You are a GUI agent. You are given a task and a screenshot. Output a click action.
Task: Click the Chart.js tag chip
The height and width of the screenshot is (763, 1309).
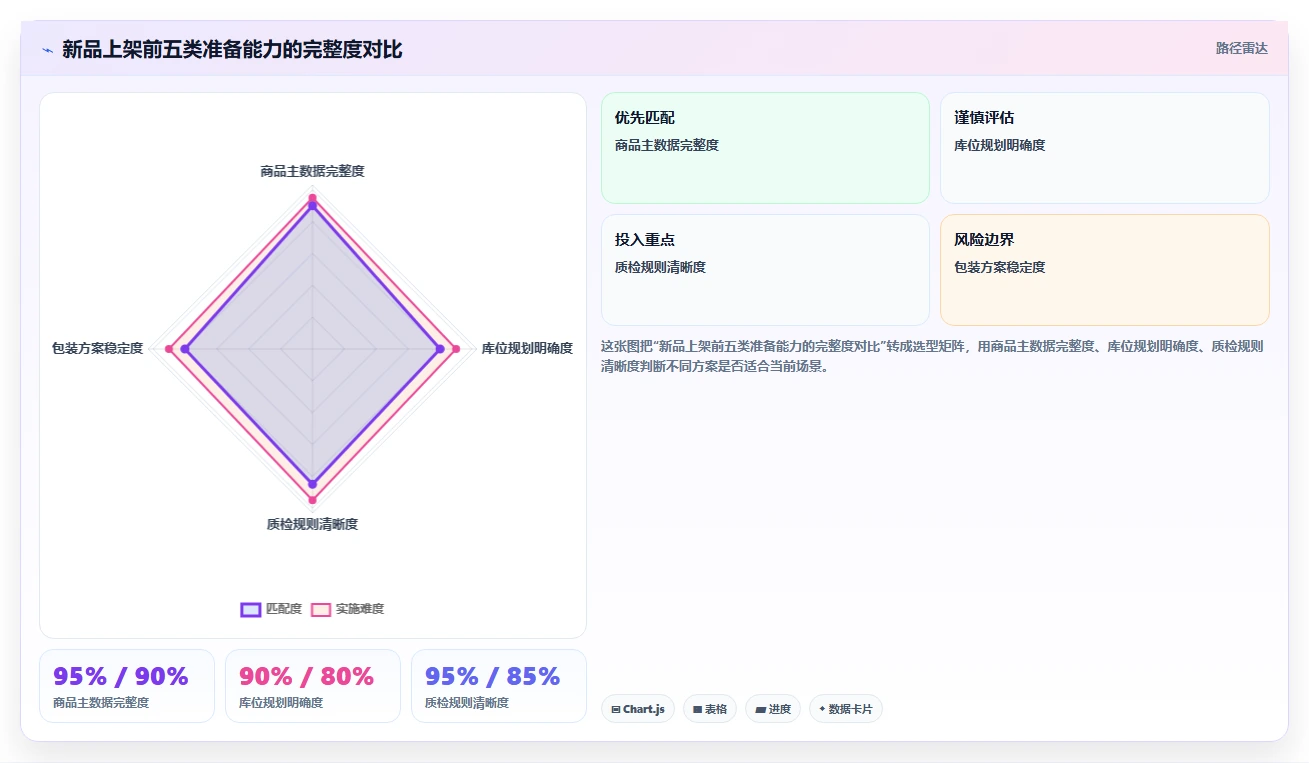coord(638,709)
